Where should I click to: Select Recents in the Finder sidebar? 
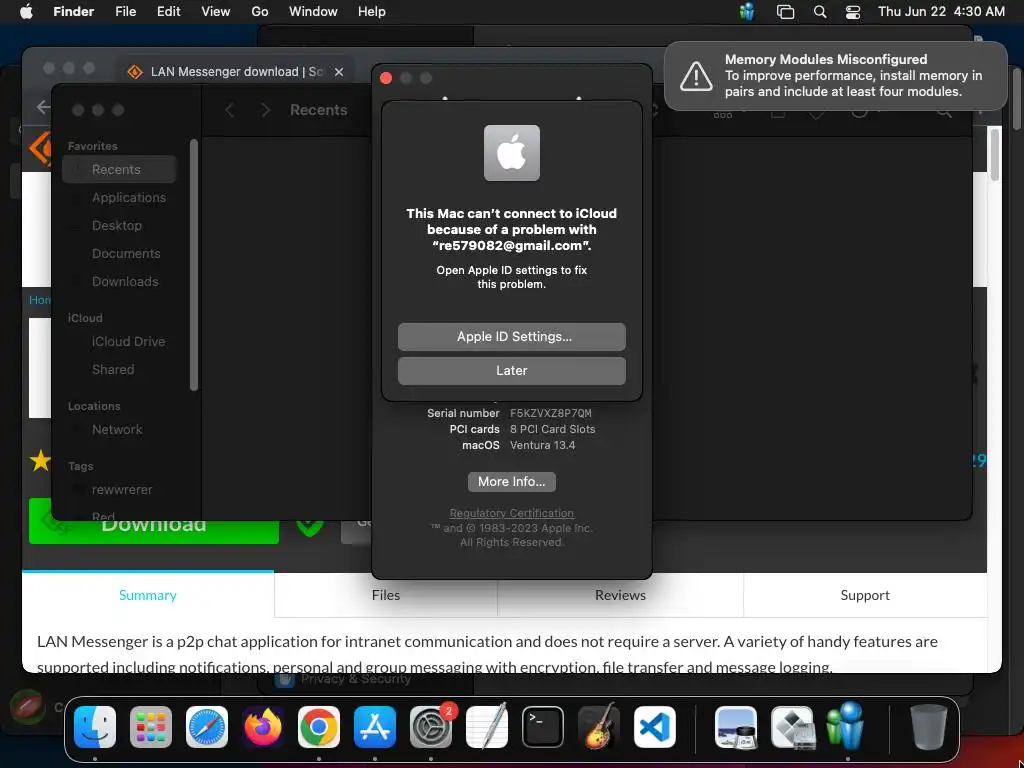(x=120, y=169)
